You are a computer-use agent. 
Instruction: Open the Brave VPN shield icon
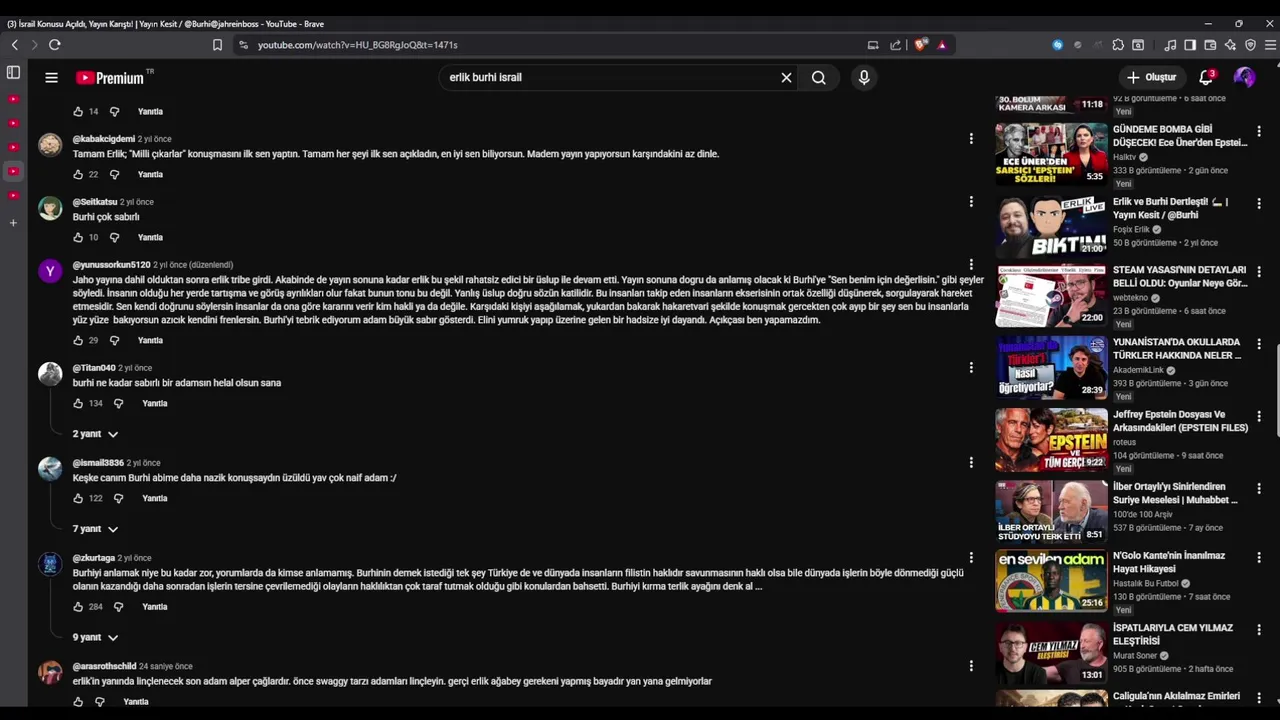click(x=1250, y=45)
